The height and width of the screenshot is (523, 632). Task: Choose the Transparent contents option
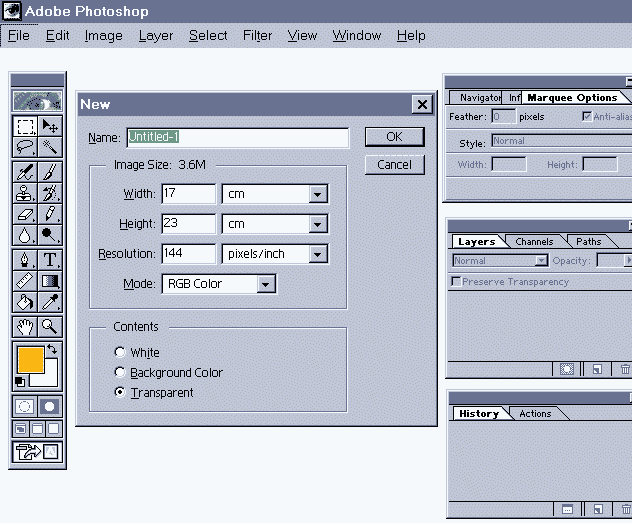click(120, 392)
